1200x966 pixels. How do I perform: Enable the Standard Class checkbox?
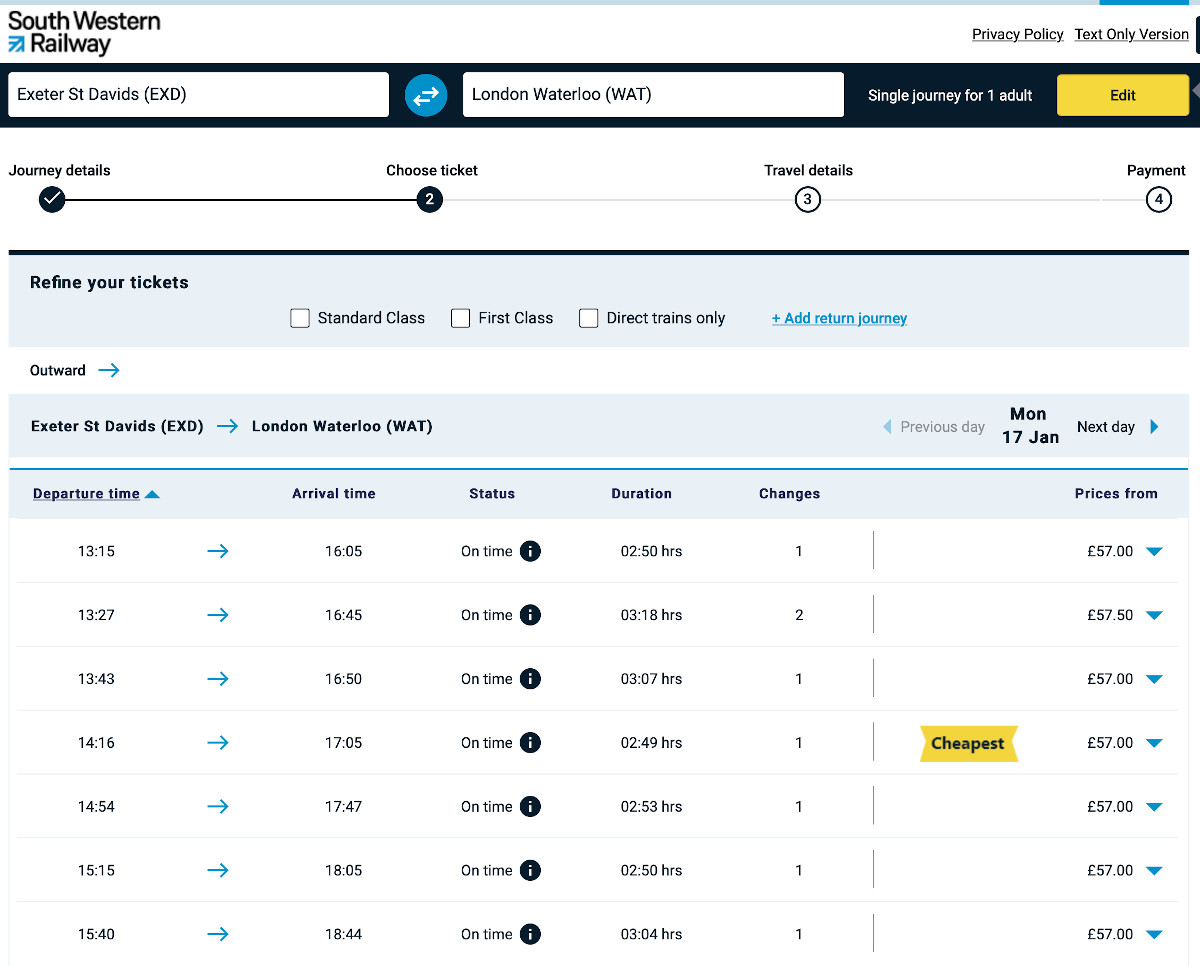(300, 318)
